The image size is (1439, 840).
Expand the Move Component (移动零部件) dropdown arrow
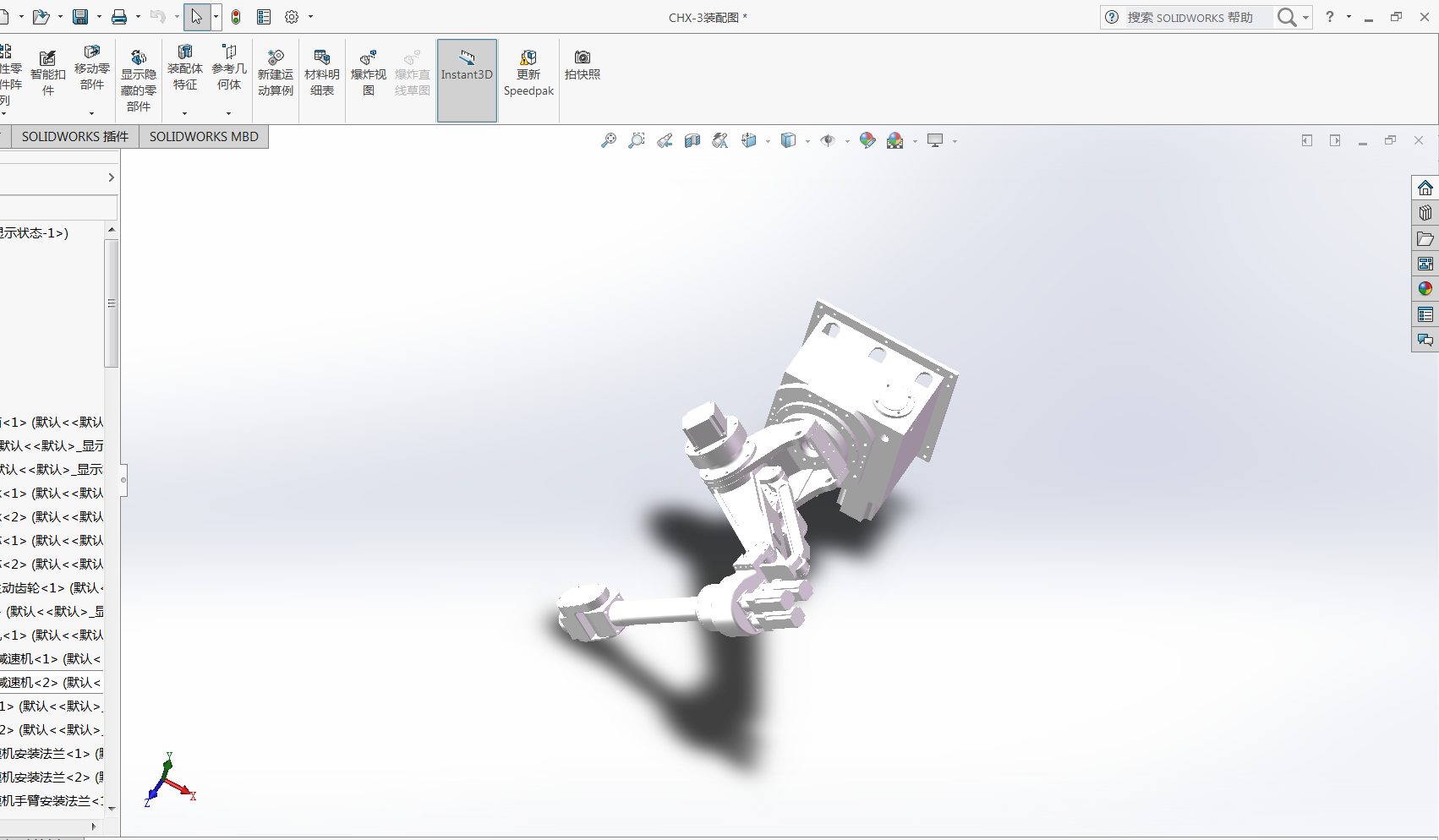pos(92,113)
